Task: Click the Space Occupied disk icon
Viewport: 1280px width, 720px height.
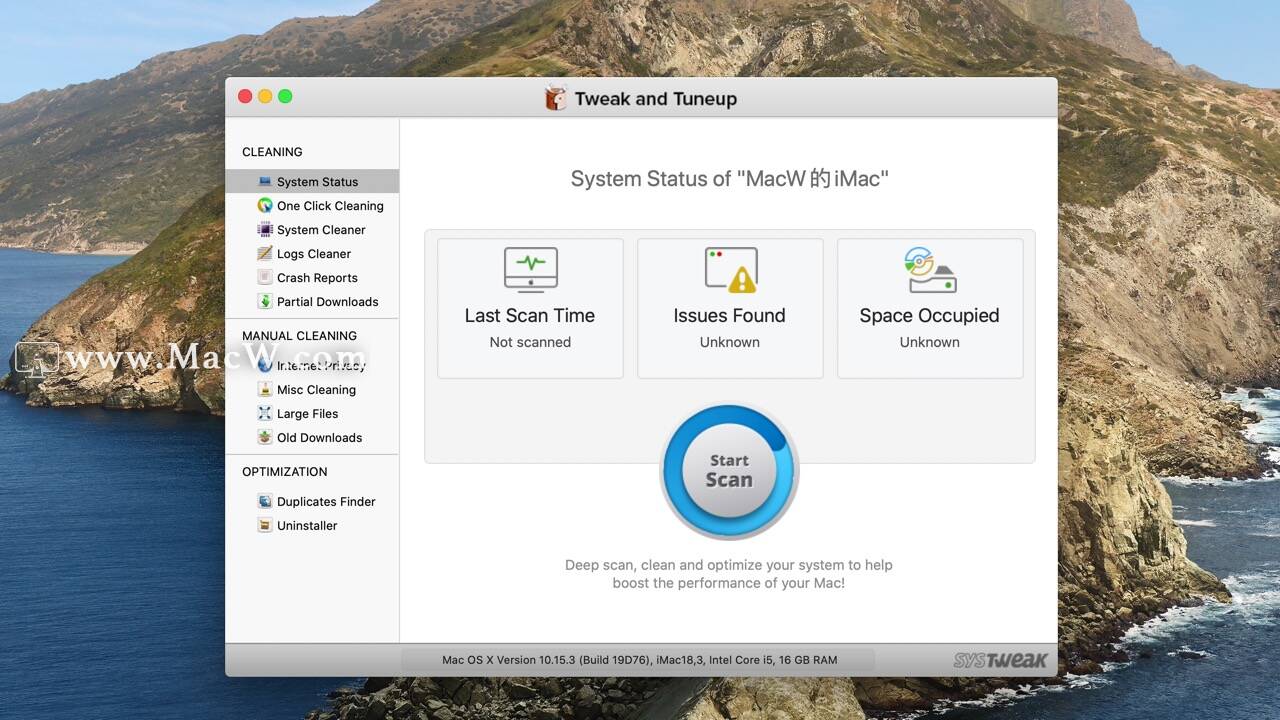Action: click(930, 269)
